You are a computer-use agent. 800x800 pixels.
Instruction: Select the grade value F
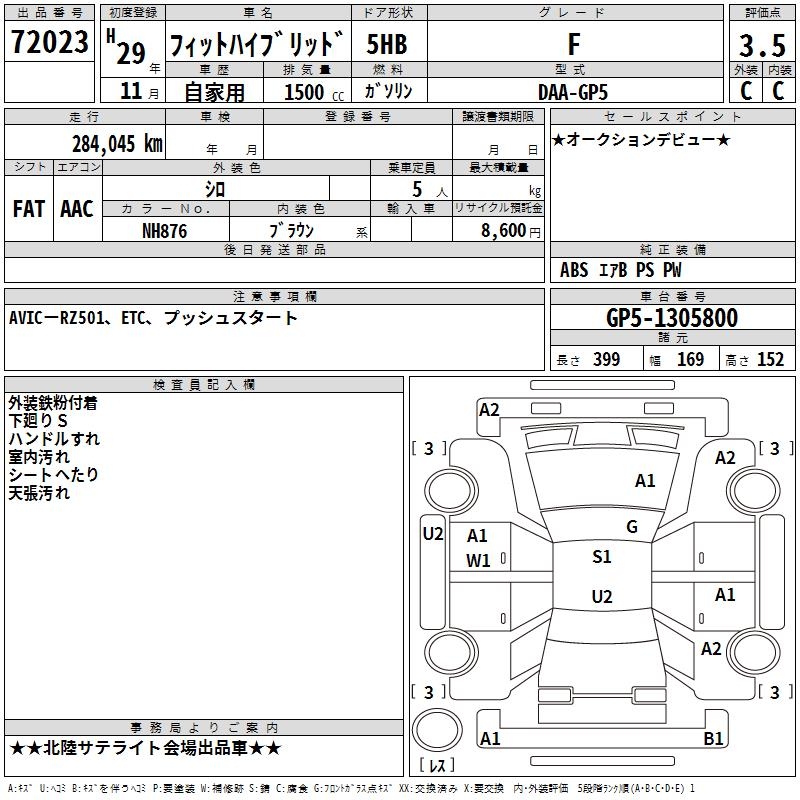click(574, 44)
